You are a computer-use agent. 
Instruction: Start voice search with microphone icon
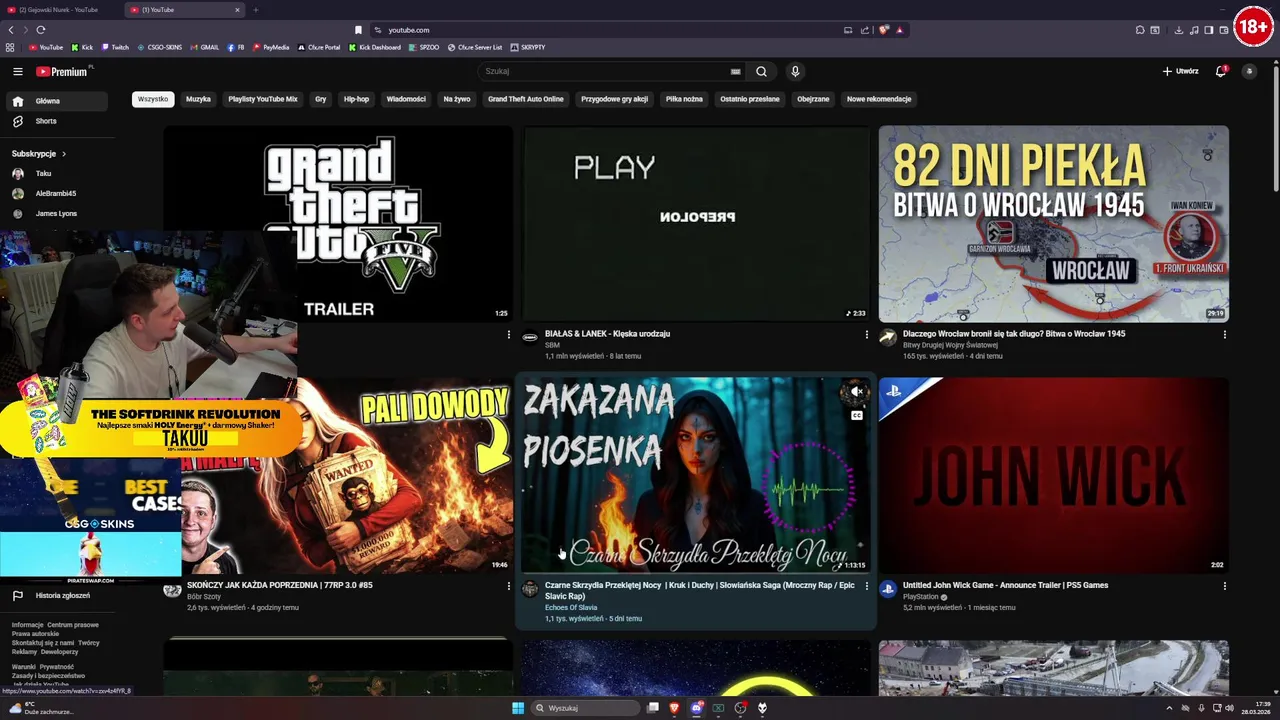pyautogui.click(x=795, y=71)
